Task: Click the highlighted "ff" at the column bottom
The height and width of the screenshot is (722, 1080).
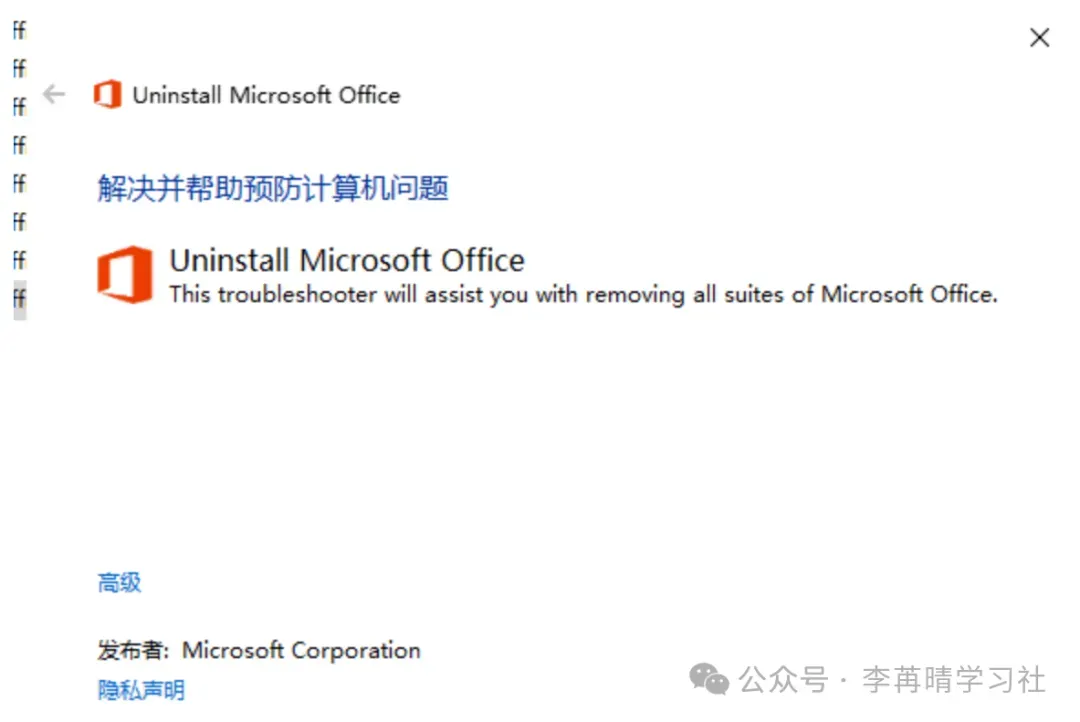Action: point(19,298)
